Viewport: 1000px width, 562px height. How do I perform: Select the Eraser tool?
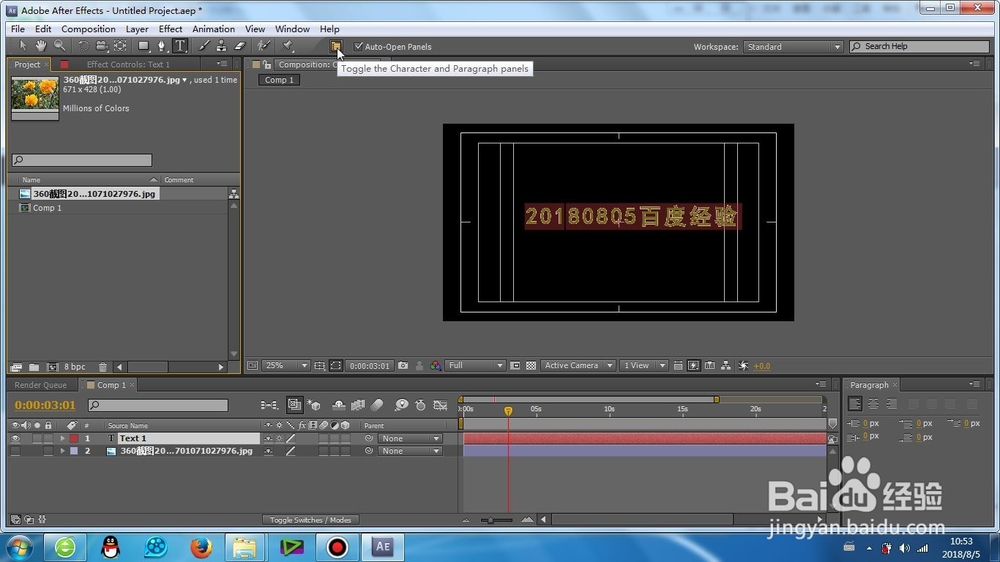click(x=240, y=46)
